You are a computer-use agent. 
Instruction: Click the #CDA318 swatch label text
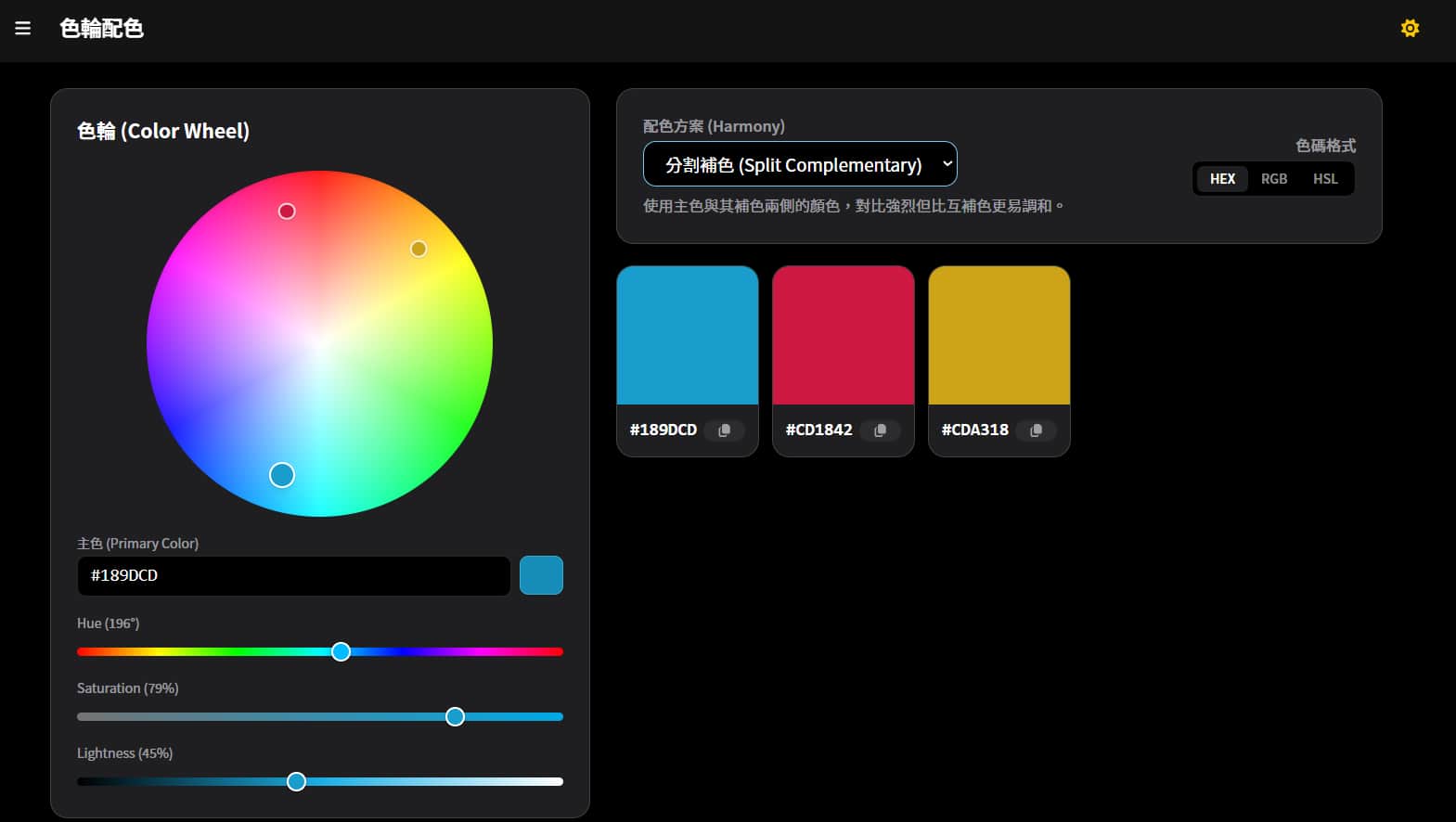click(974, 430)
